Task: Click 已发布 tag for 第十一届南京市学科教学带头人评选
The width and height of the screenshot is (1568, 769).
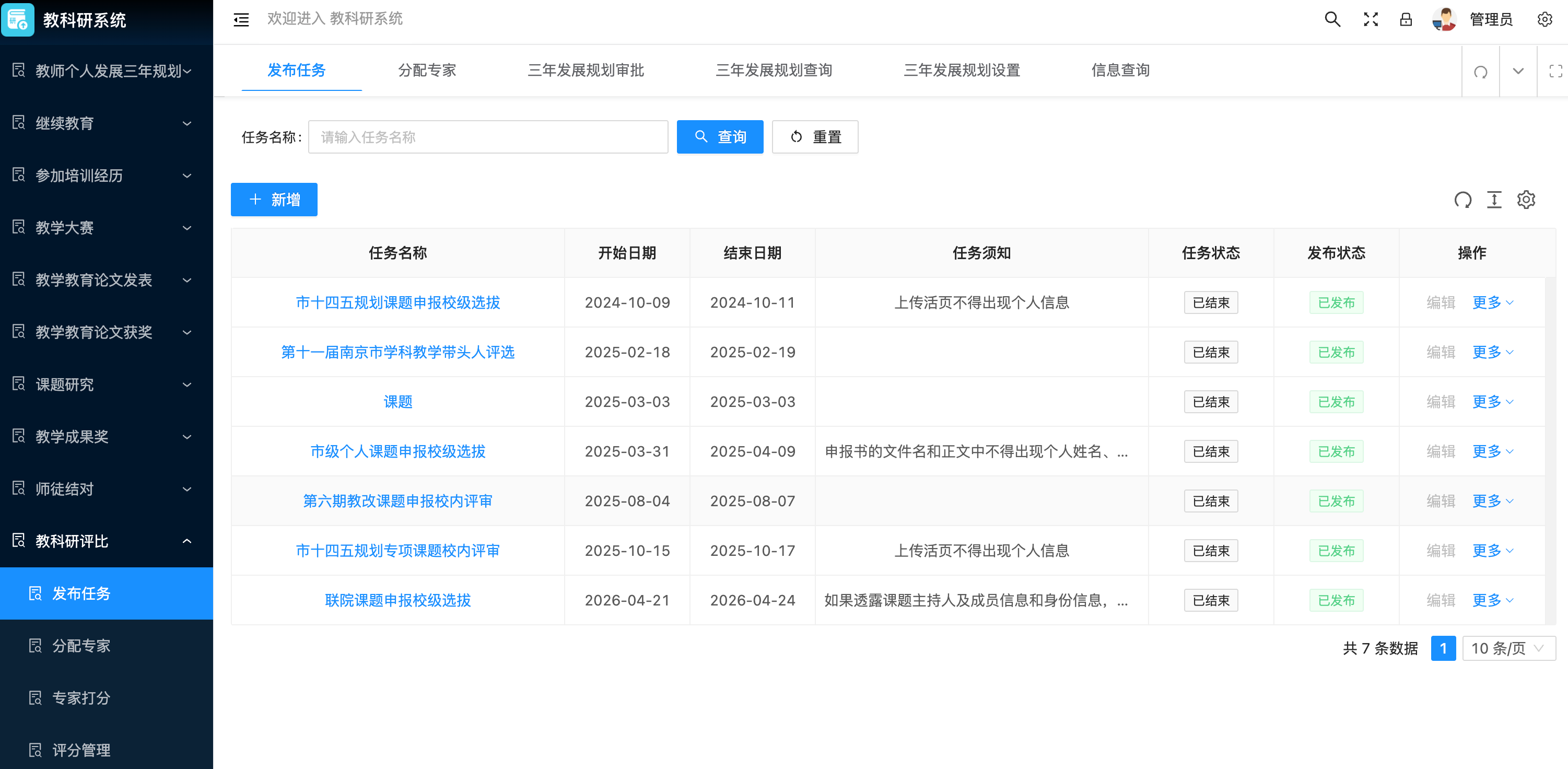Action: 1336,352
